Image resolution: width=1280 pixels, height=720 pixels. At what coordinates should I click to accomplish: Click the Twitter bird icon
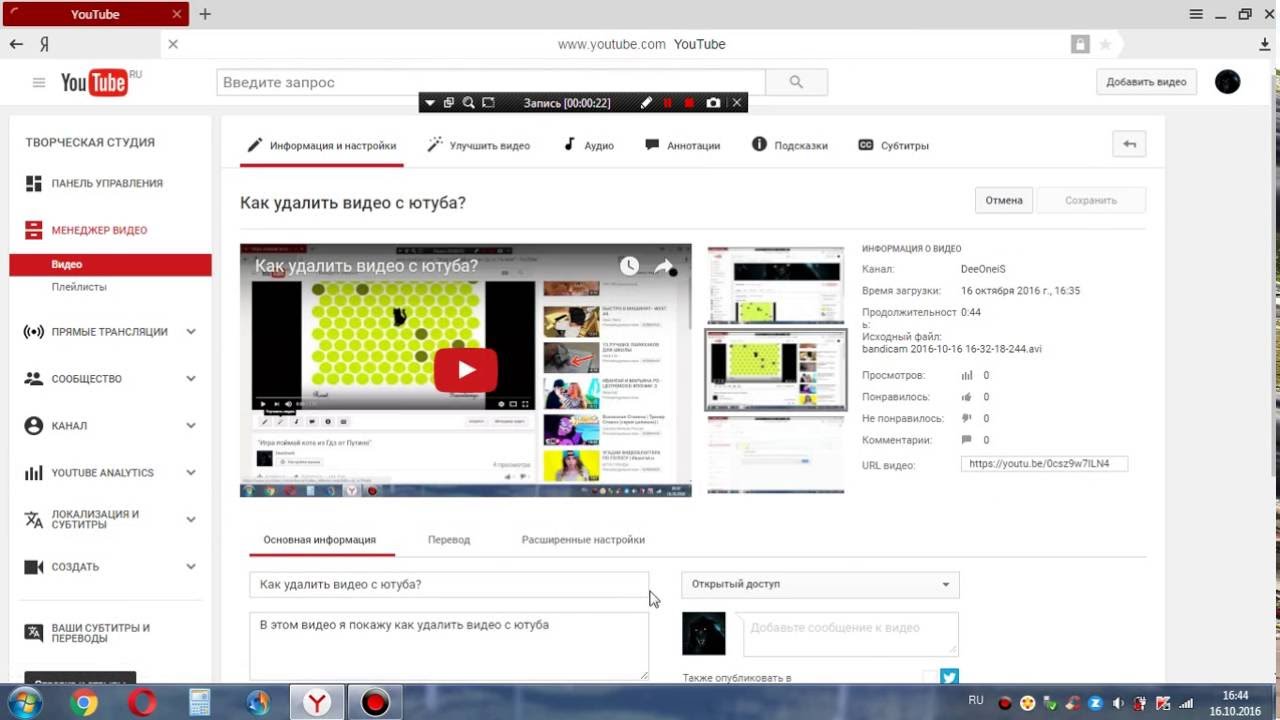point(949,678)
